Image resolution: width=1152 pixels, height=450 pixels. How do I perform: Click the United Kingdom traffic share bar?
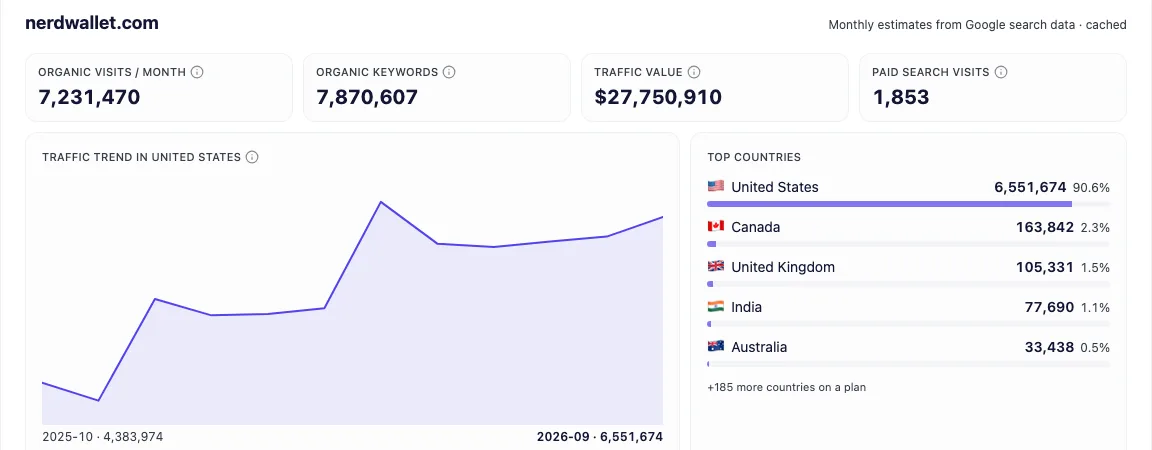click(x=908, y=284)
